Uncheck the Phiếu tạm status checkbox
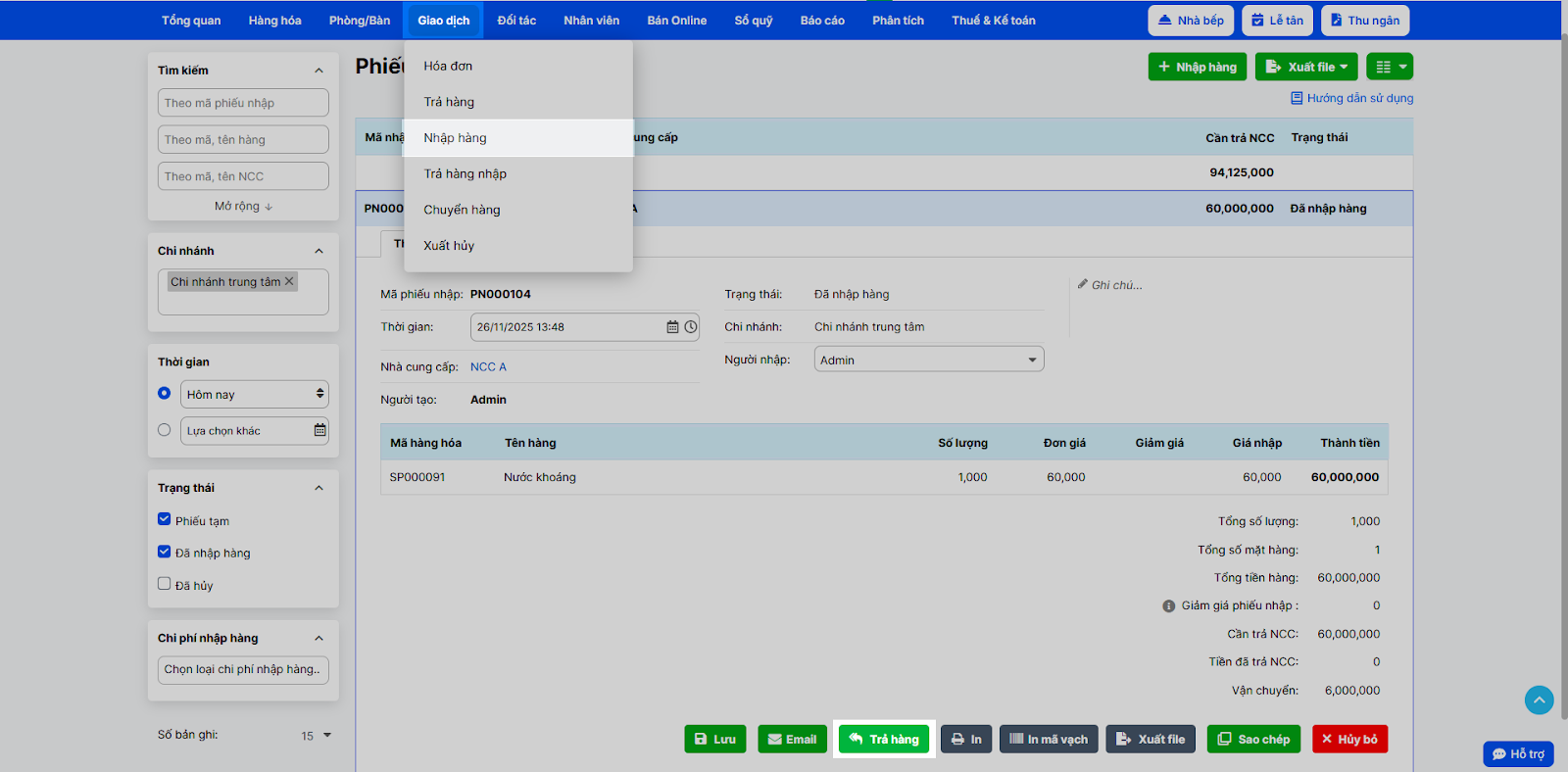 click(165, 519)
